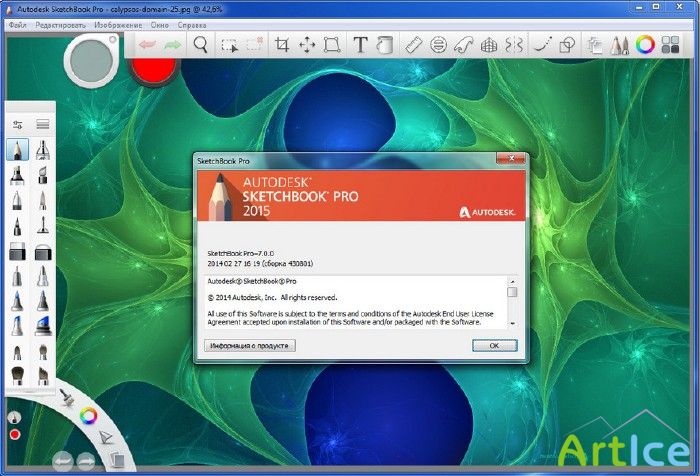Open the file pages icon in lagoon

(x=117, y=458)
